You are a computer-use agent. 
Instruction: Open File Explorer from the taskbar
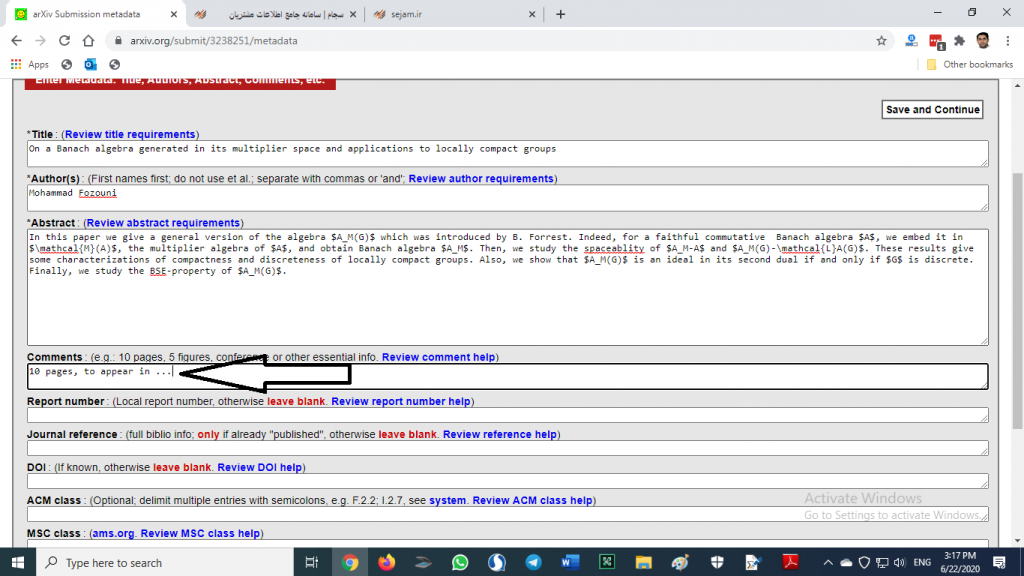(x=643, y=562)
